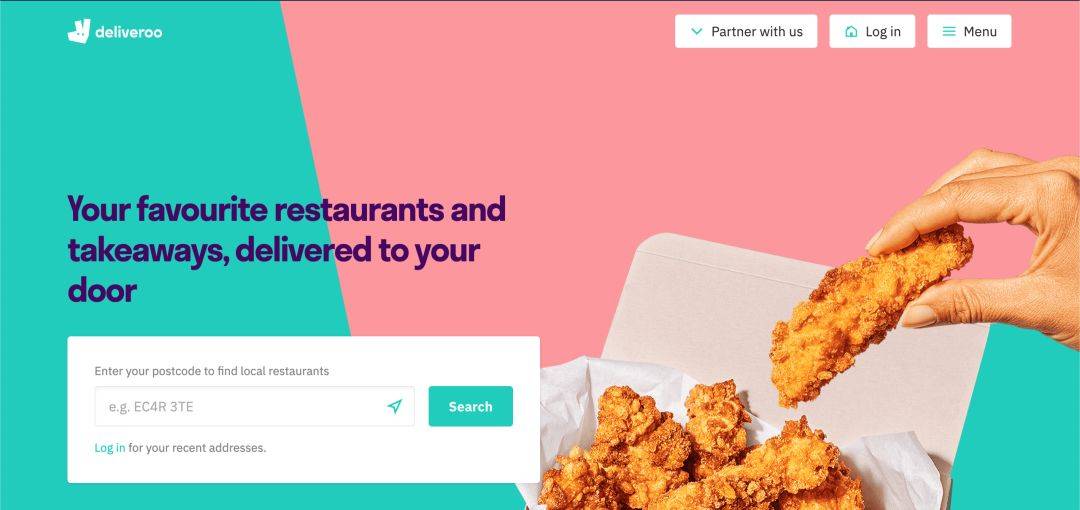1080x510 pixels.
Task: Click the 'Enter your postcode' label text
Action: tap(211, 371)
